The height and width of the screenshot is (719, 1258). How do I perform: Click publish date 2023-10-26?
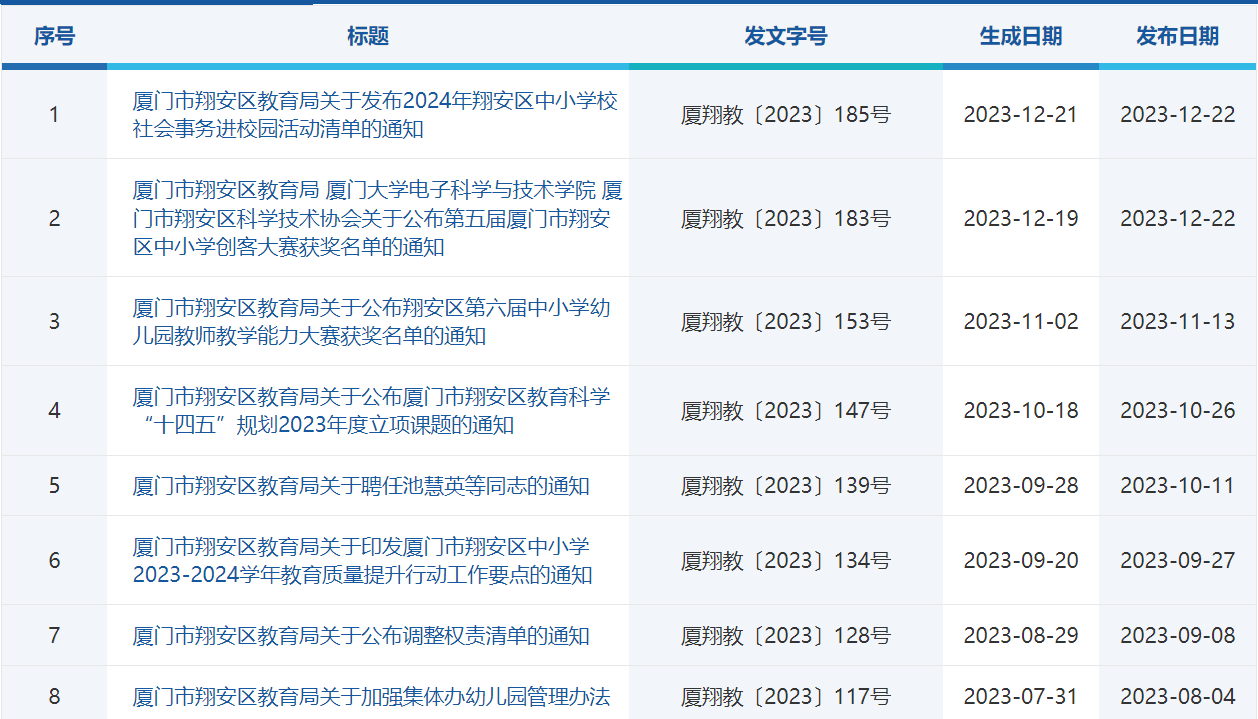pyautogui.click(x=1178, y=411)
